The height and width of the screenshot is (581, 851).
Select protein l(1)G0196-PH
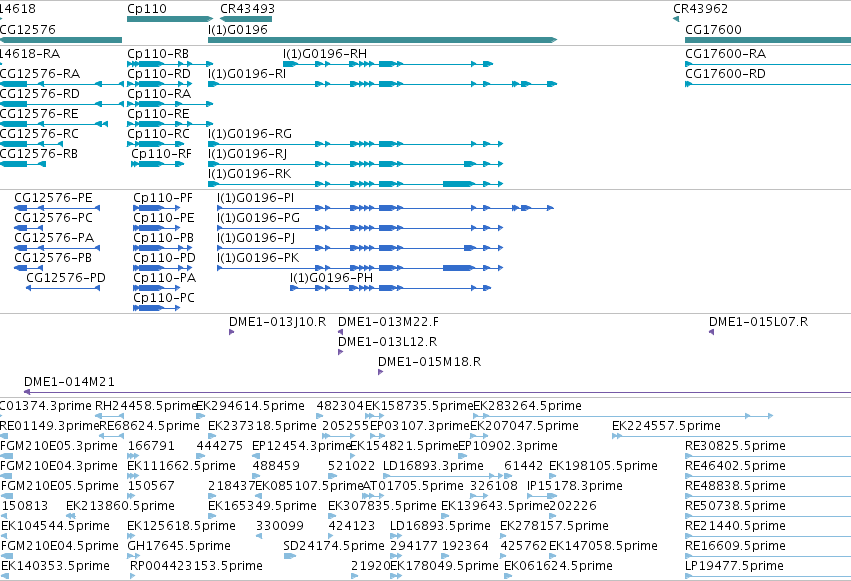tap(391, 288)
